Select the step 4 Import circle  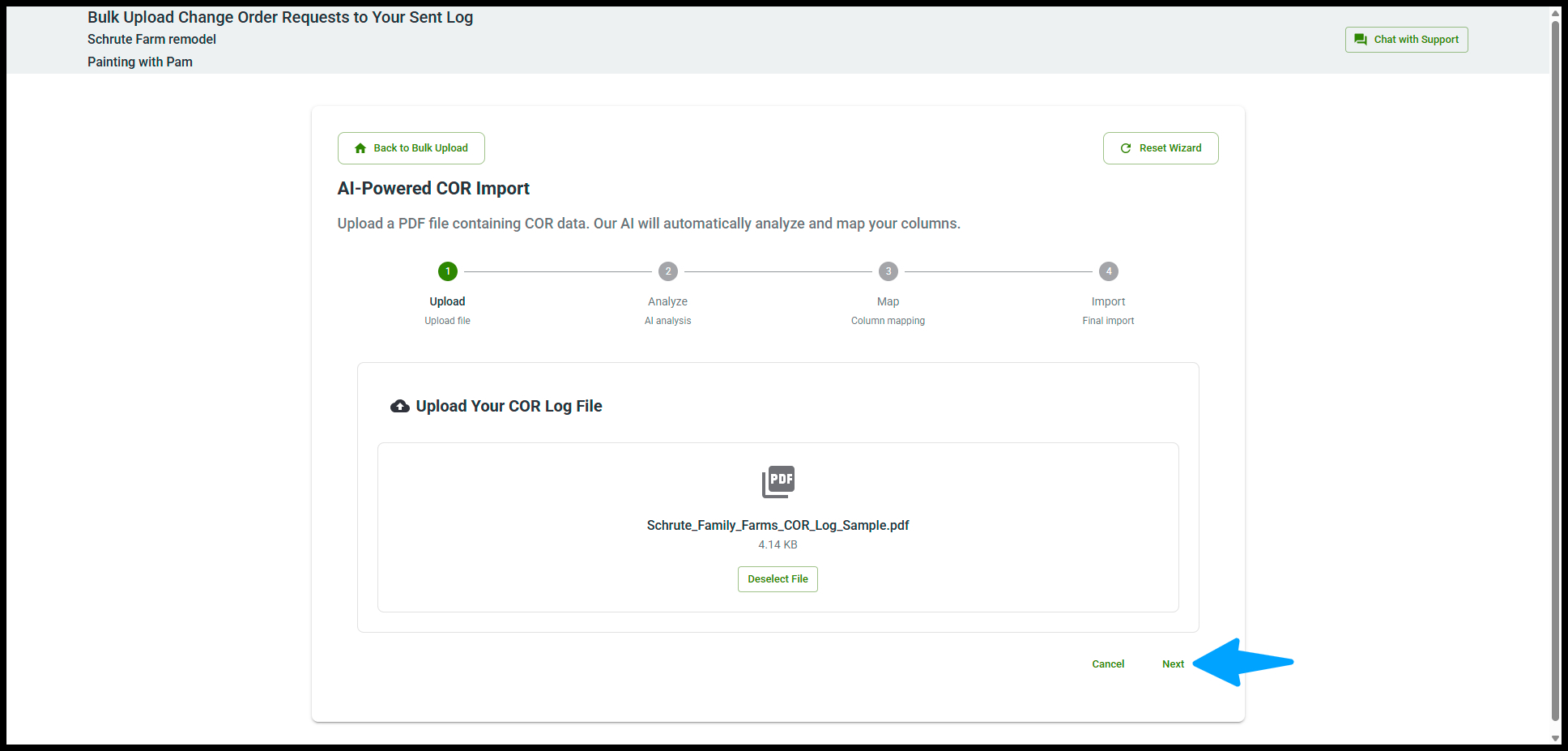pos(1108,271)
